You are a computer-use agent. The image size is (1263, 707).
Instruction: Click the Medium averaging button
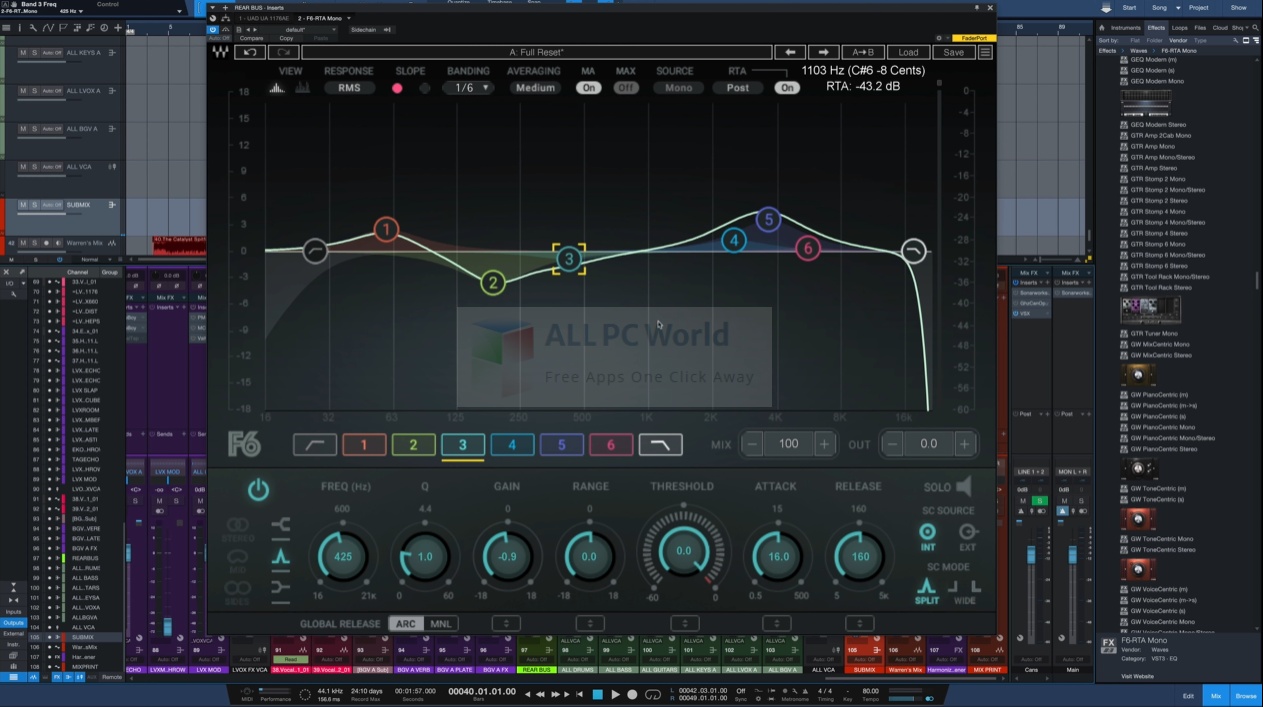point(535,88)
